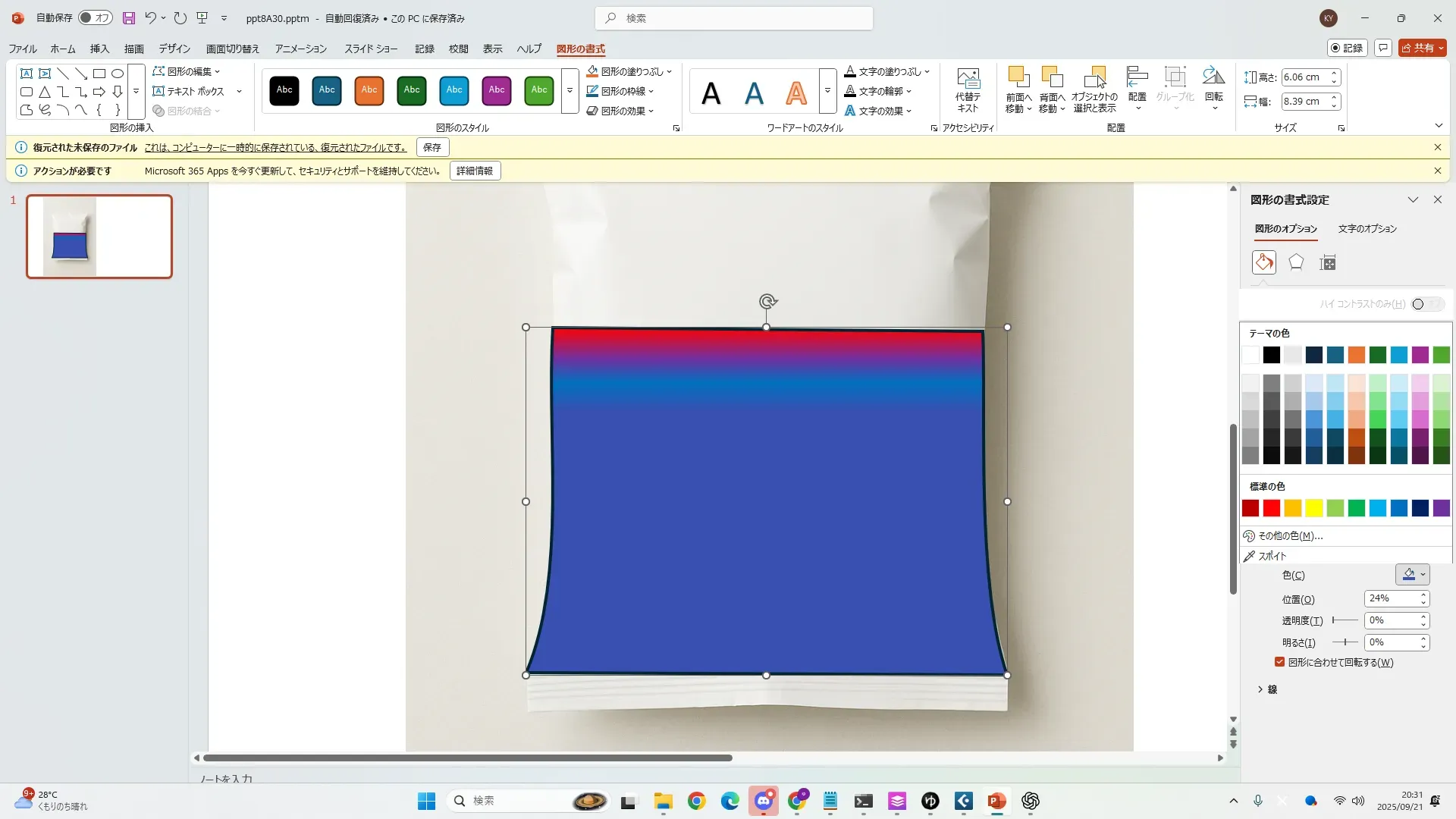Click the Save icon in title bar

129,18
